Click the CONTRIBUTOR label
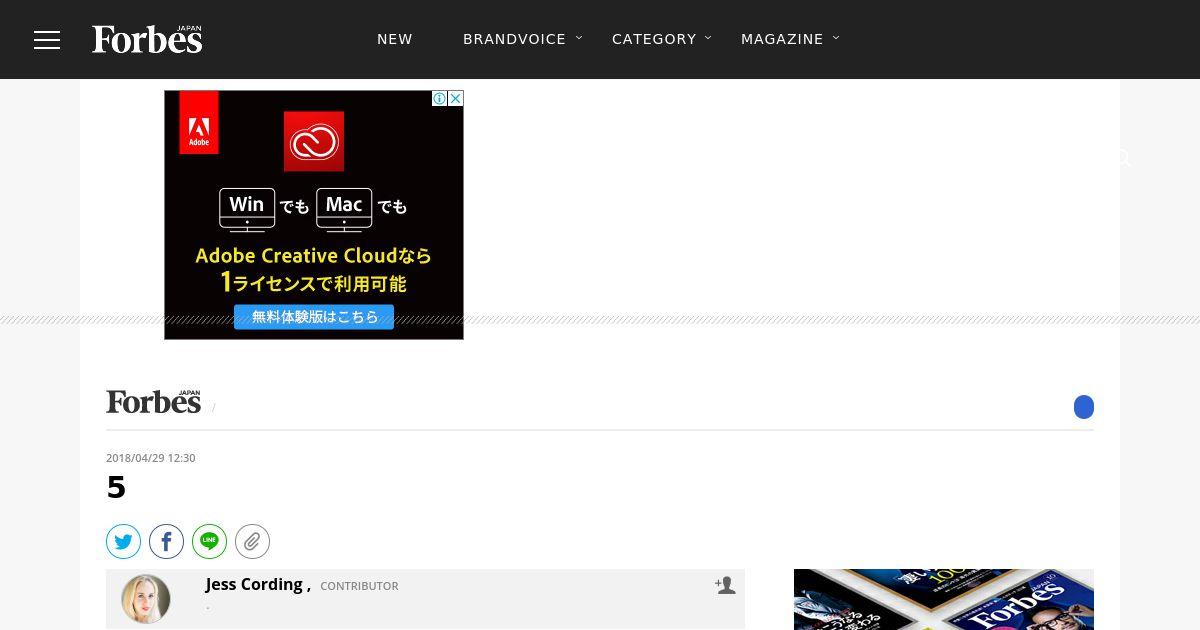Screen dimensions: 1200x630 (359, 586)
